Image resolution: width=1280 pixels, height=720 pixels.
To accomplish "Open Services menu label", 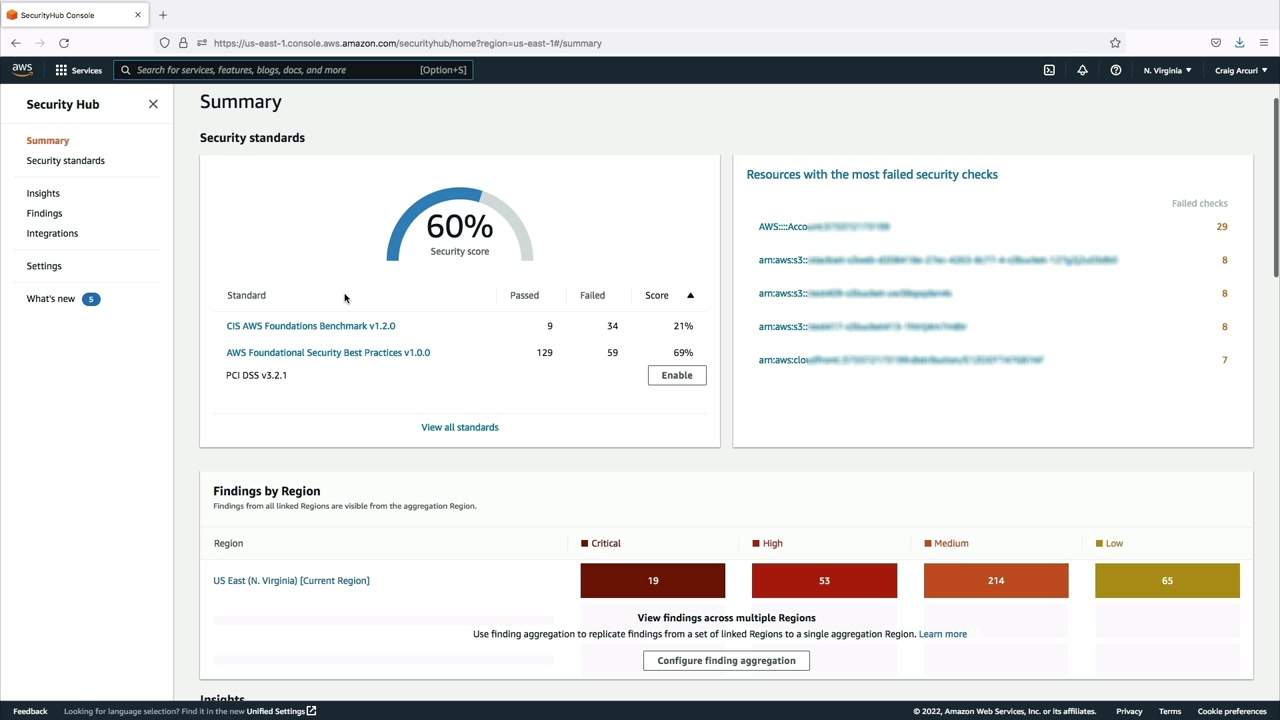I will point(86,70).
